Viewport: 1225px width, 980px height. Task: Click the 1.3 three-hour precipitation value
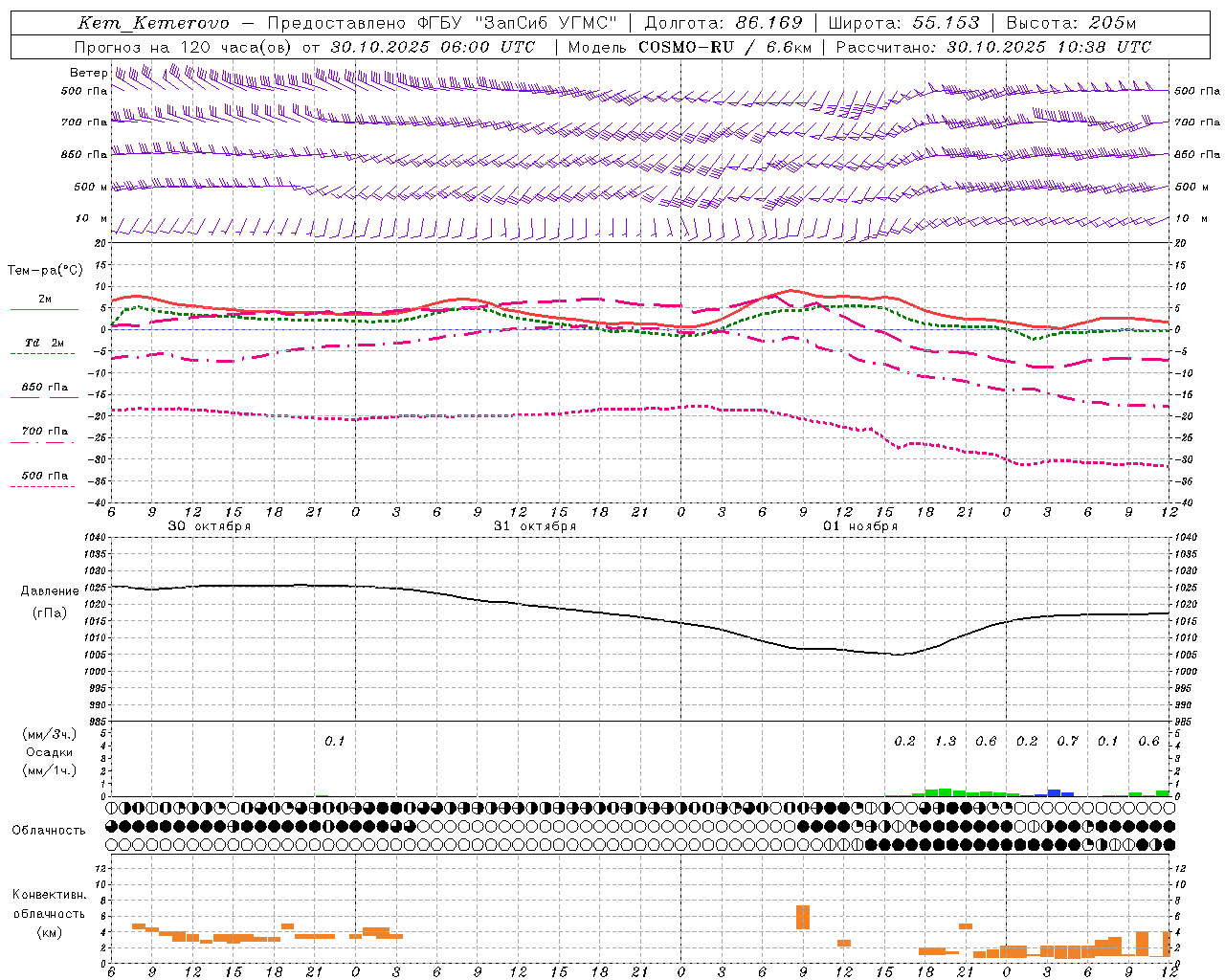pyautogui.click(x=946, y=742)
